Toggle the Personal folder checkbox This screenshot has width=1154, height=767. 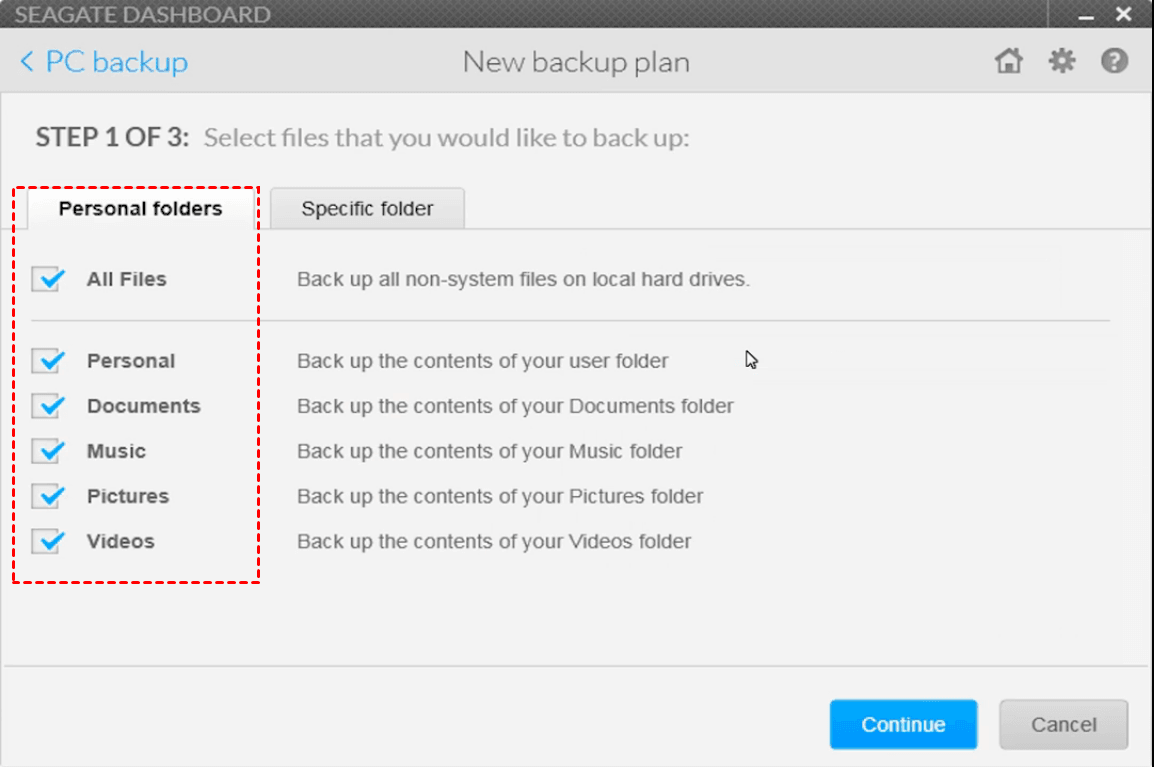(47, 361)
